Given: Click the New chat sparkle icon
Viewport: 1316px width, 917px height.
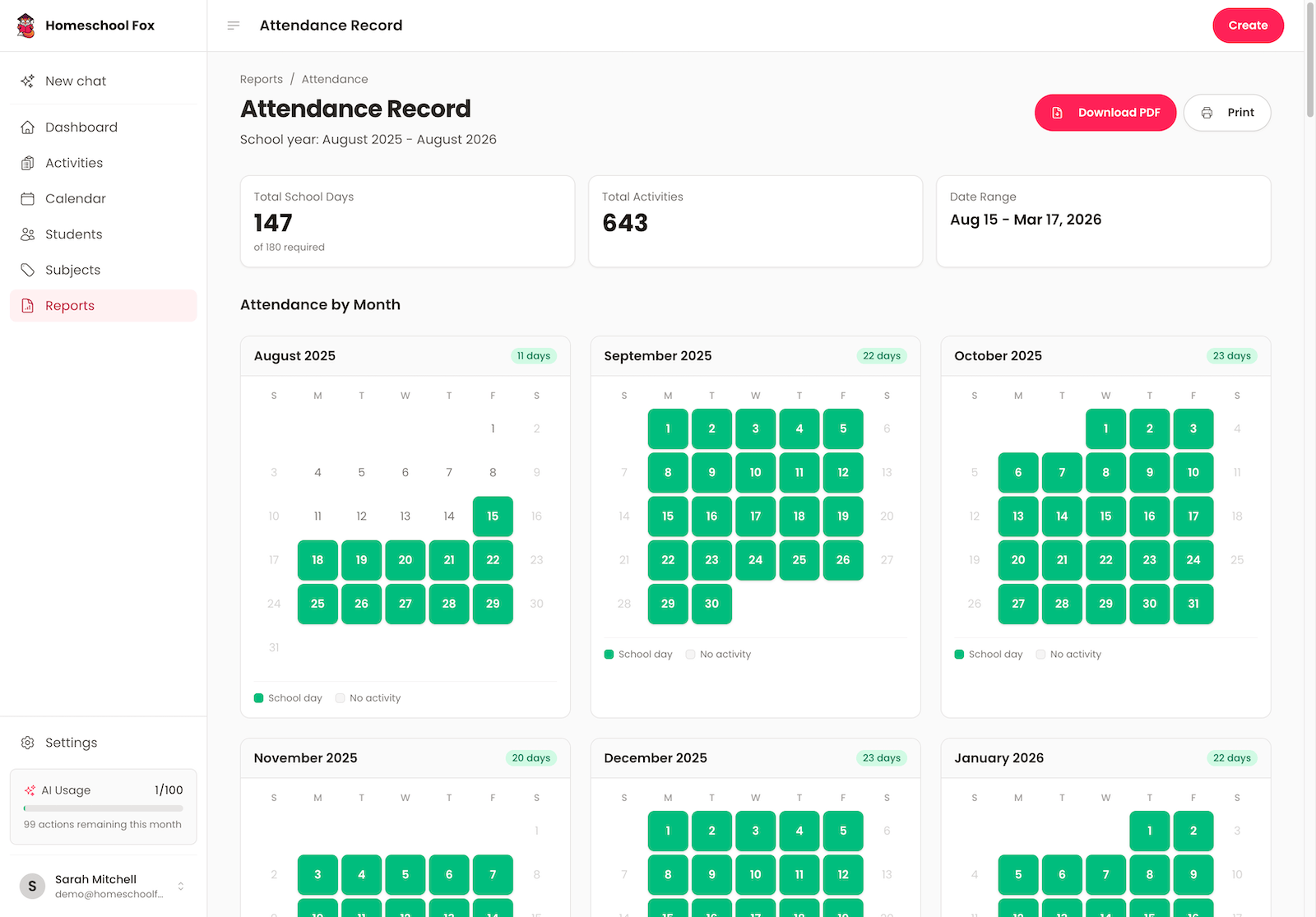Looking at the screenshot, I should click(28, 81).
